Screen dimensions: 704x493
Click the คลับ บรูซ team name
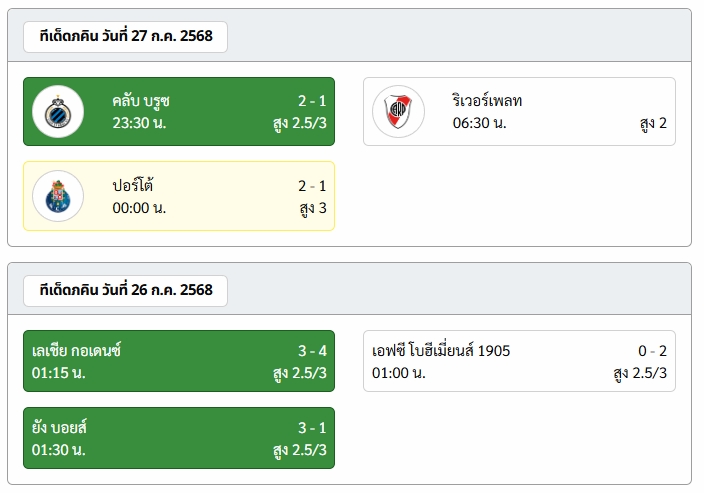point(141,101)
